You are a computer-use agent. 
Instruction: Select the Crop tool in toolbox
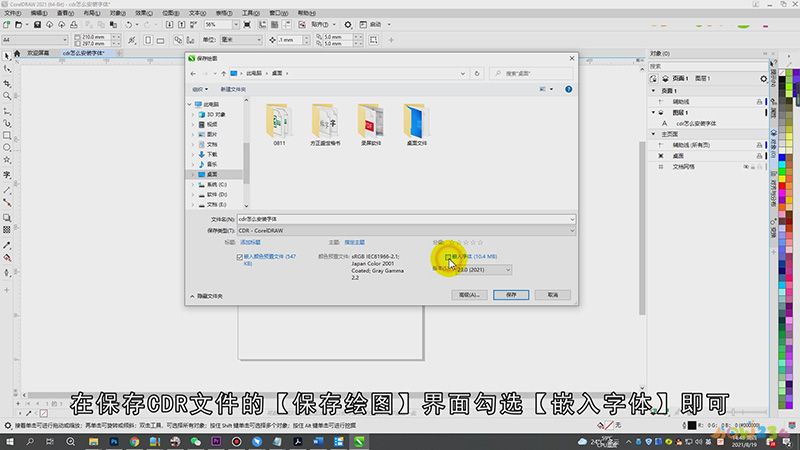coord(7,83)
